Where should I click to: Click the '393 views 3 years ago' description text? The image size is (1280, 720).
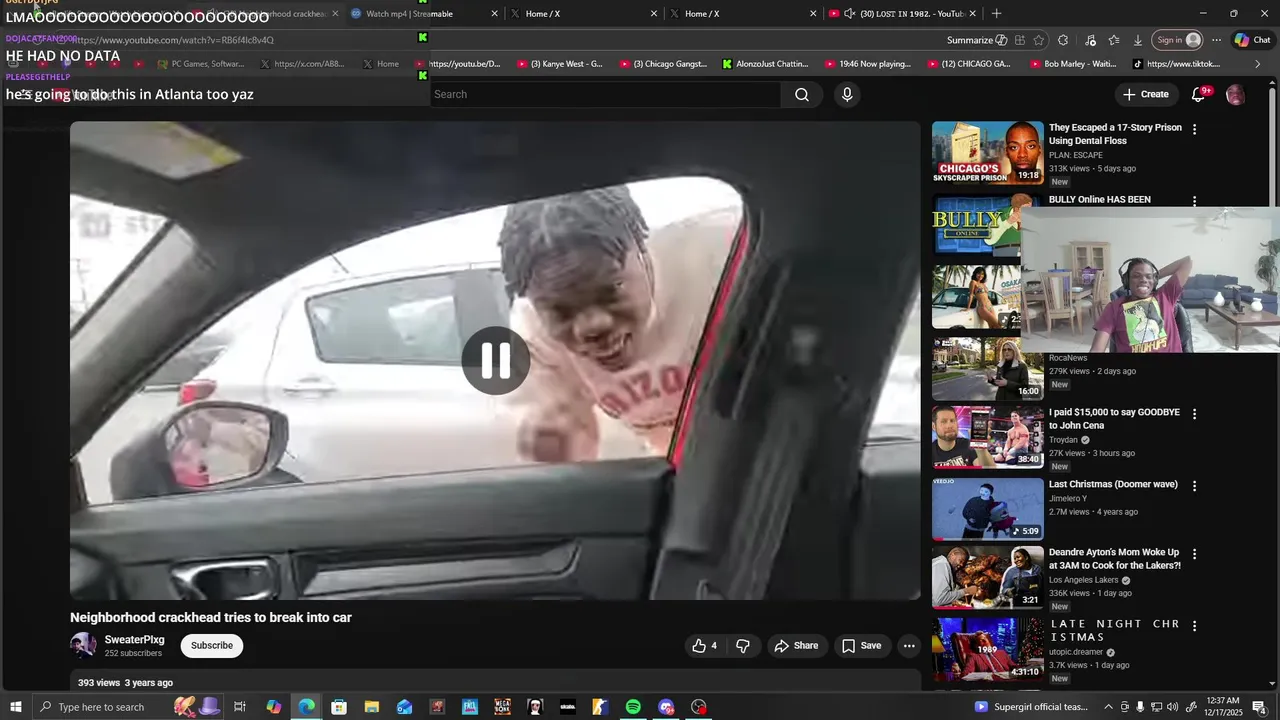coord(126,683)
